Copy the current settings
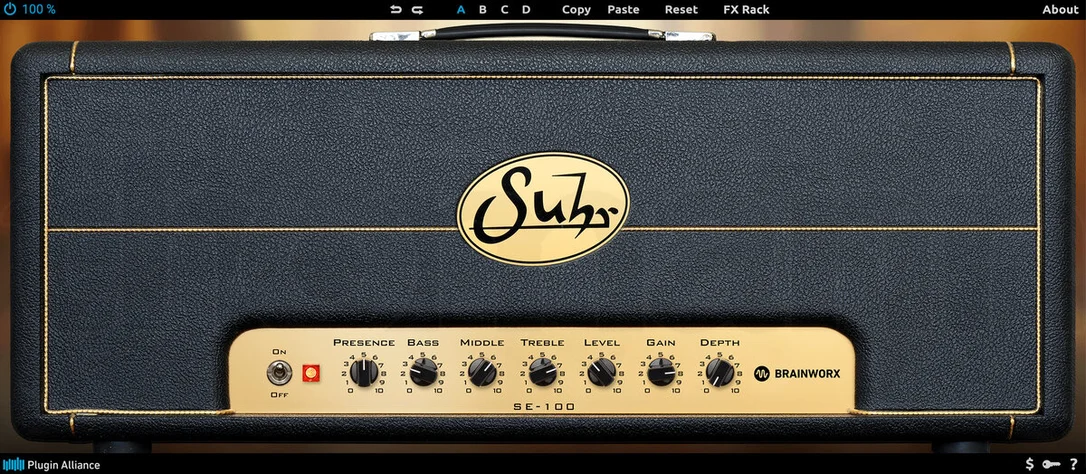 576,10
